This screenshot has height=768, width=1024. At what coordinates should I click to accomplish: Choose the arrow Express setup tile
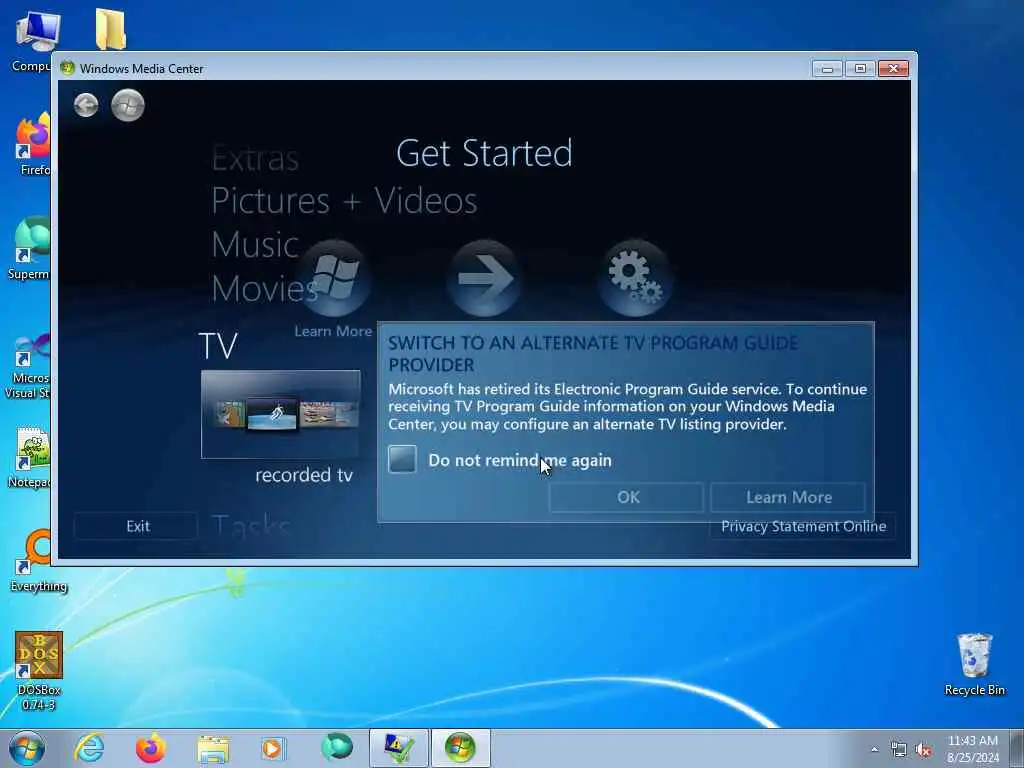(x=484, y=278)
